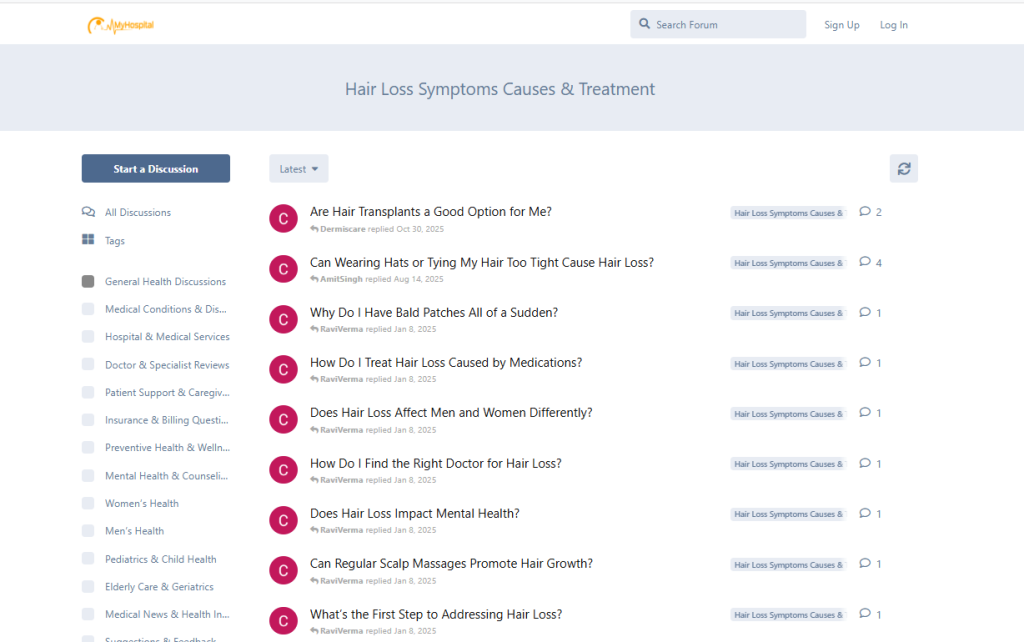Open 'Can Regular Scalp Massages Promote Hair Growth?' thread

point(451,564)
